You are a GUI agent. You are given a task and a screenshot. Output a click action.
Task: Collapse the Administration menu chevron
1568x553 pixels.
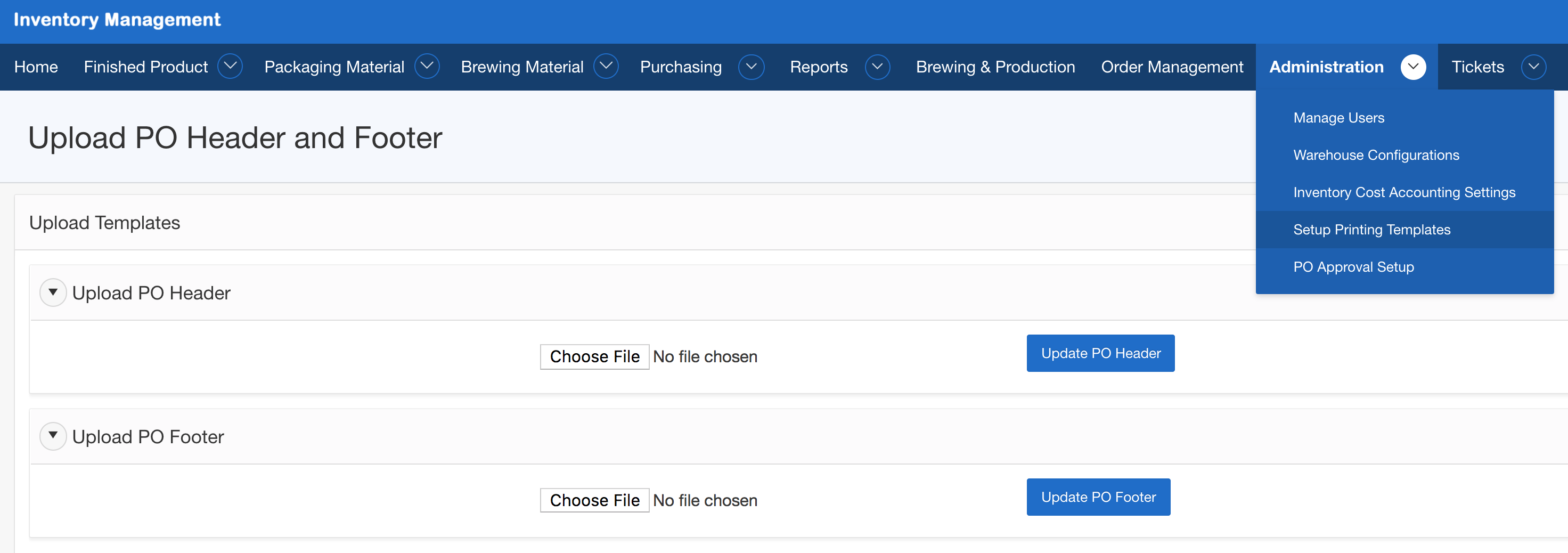click(1413, 67)
